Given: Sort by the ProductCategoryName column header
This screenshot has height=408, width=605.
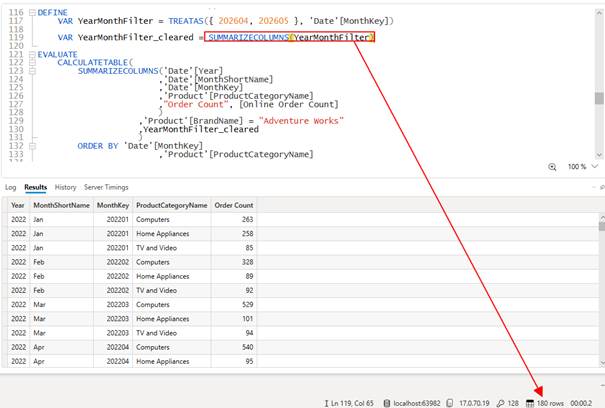Looking at the screenshot, I should [x=172, y=205].
